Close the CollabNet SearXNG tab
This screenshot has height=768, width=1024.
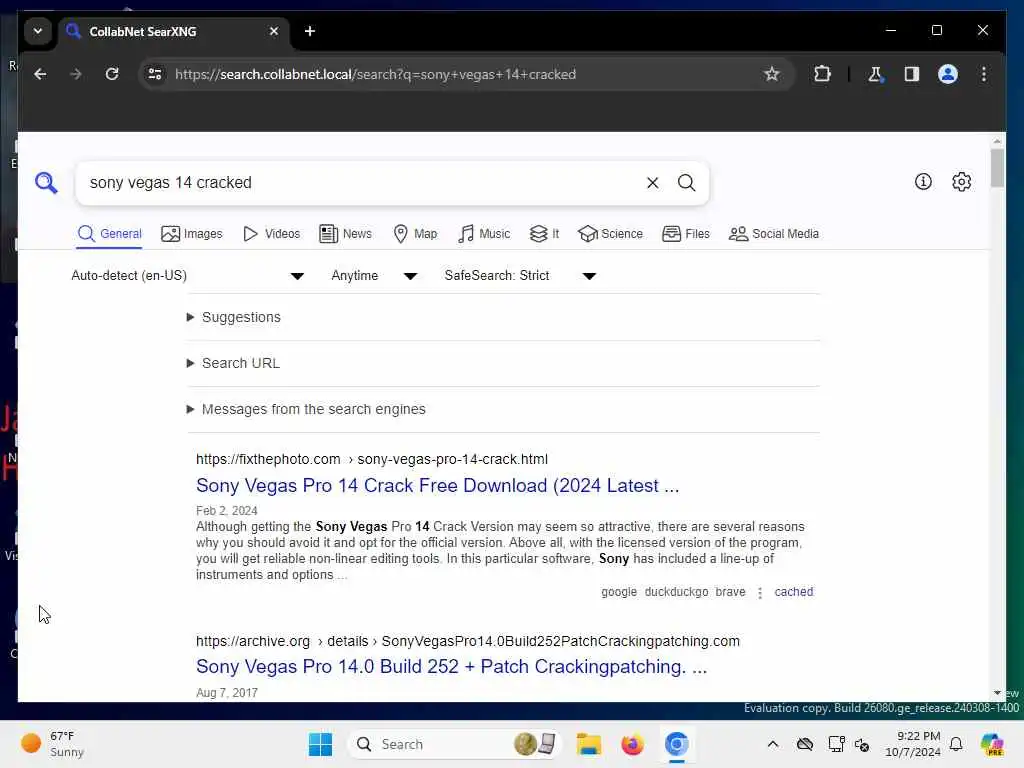[x=274, y=31]
